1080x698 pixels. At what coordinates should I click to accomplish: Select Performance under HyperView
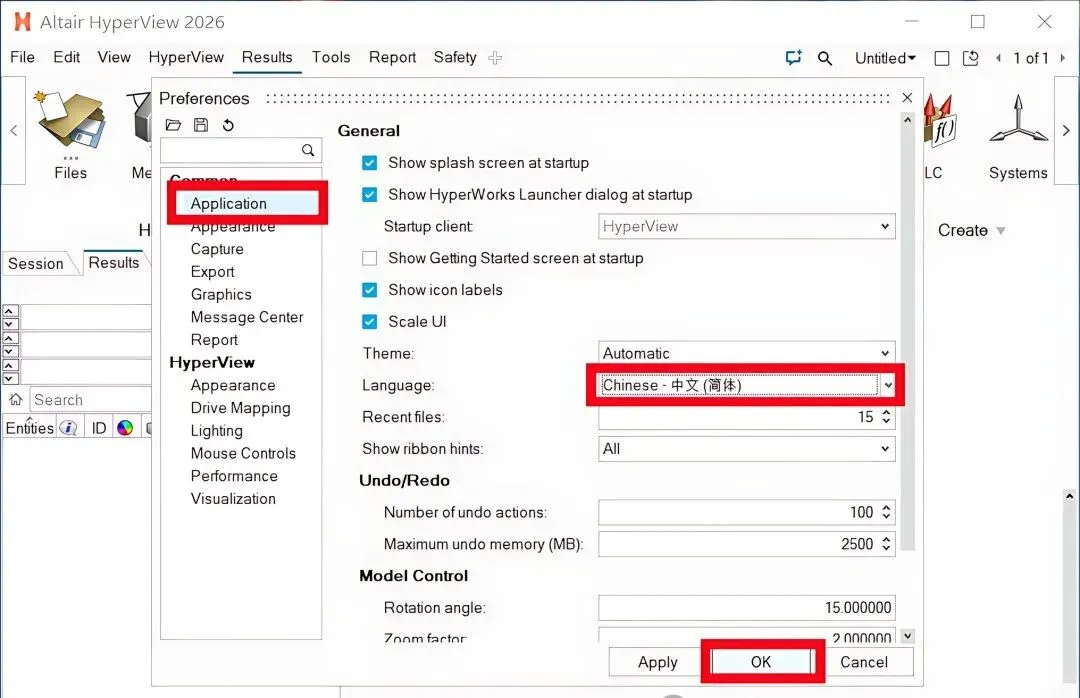click(x=234, y=476)
